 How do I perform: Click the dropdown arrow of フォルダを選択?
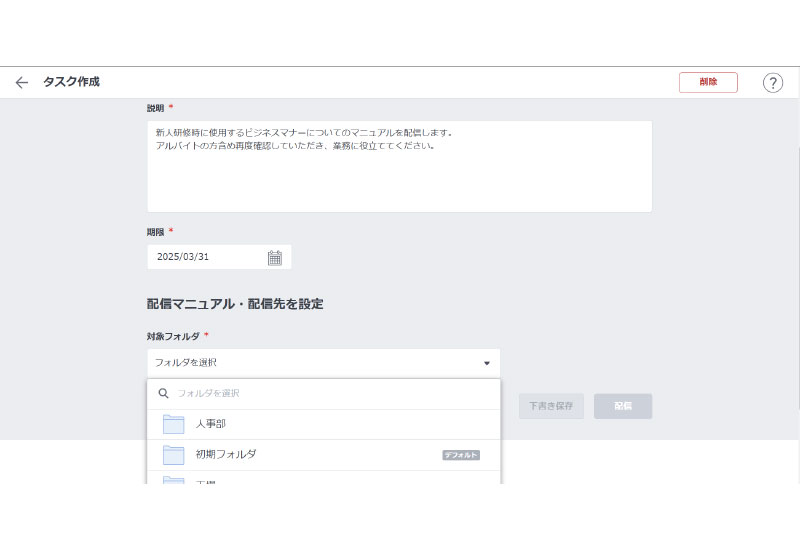point(486,363)
